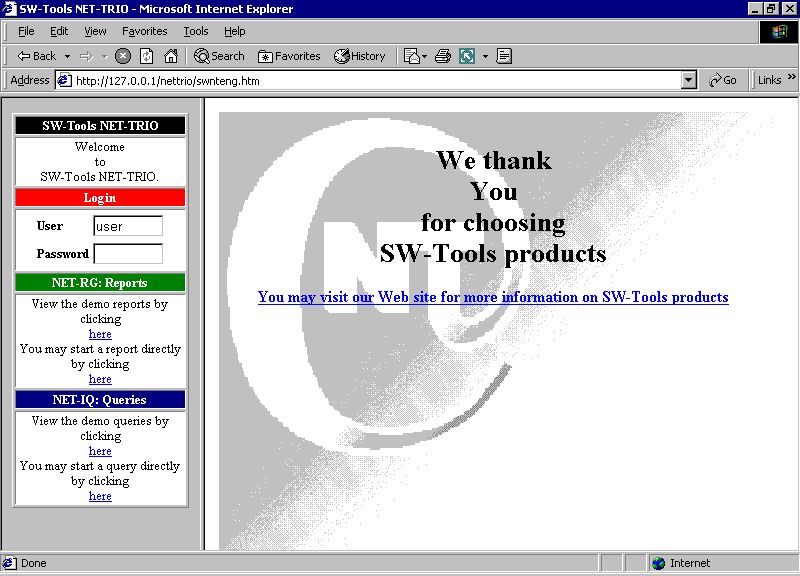Screen dimensions: 800x576
Task: Open the History pane
Action: point(360,56)
